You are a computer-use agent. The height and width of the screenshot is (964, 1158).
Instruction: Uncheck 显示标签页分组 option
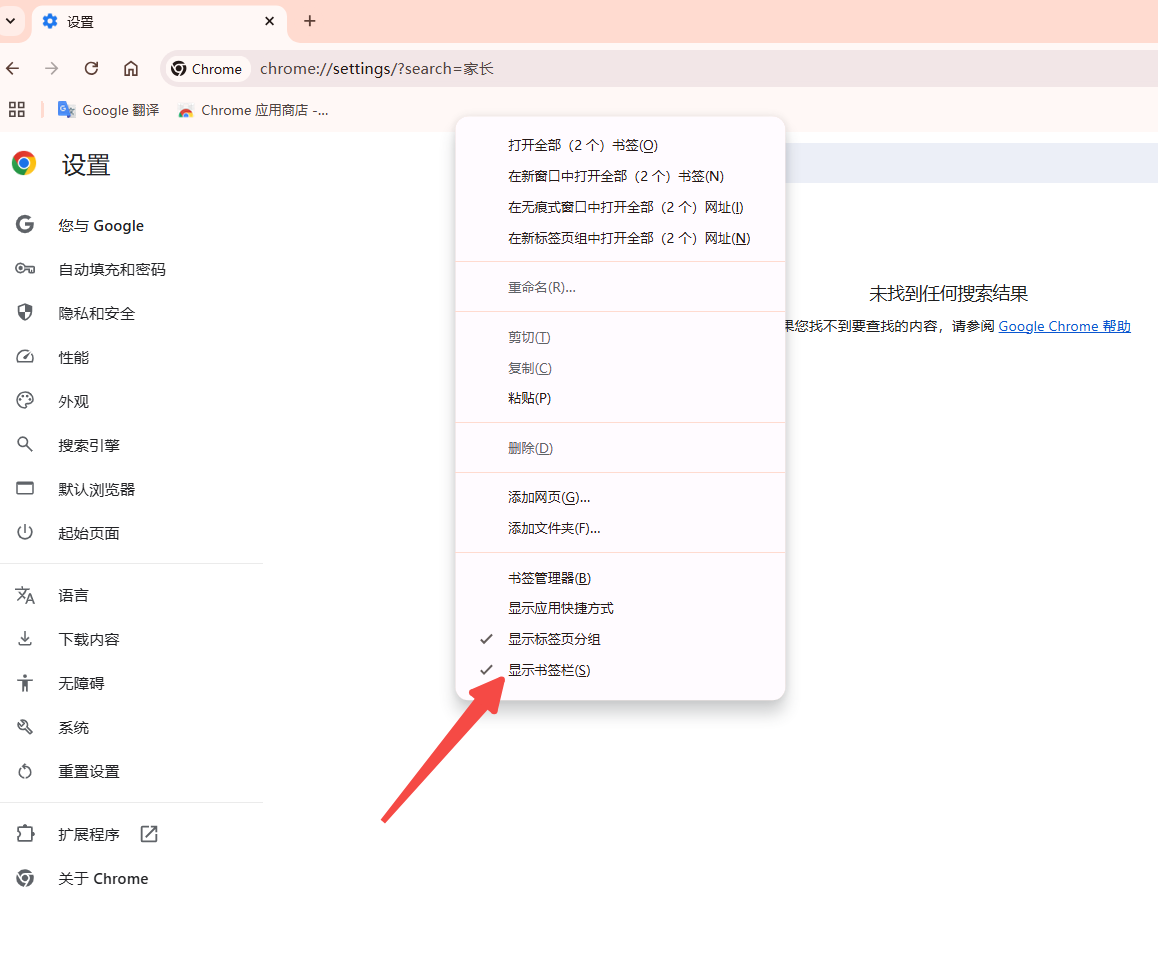(x=620, y=639)
